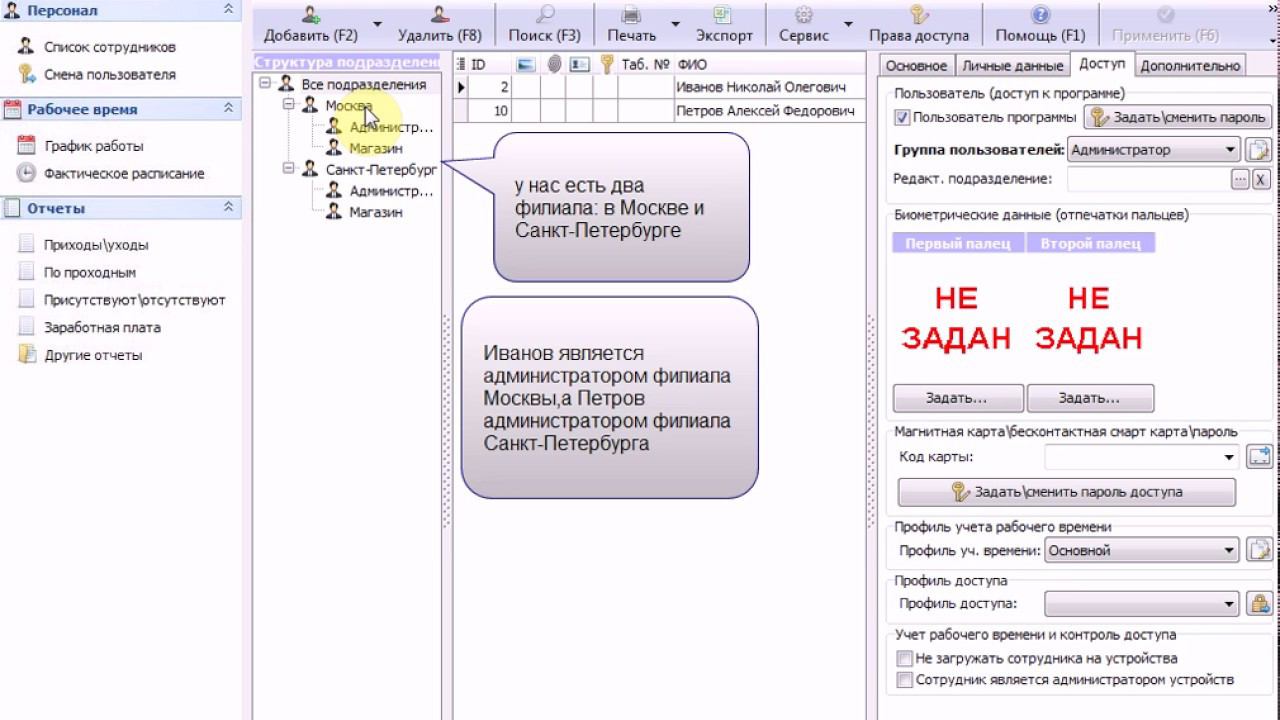Collapse the Отчеты sidebar section
Image resolution: width=1280 pixels, height=720 pixels.
click(x=228, y=207)
